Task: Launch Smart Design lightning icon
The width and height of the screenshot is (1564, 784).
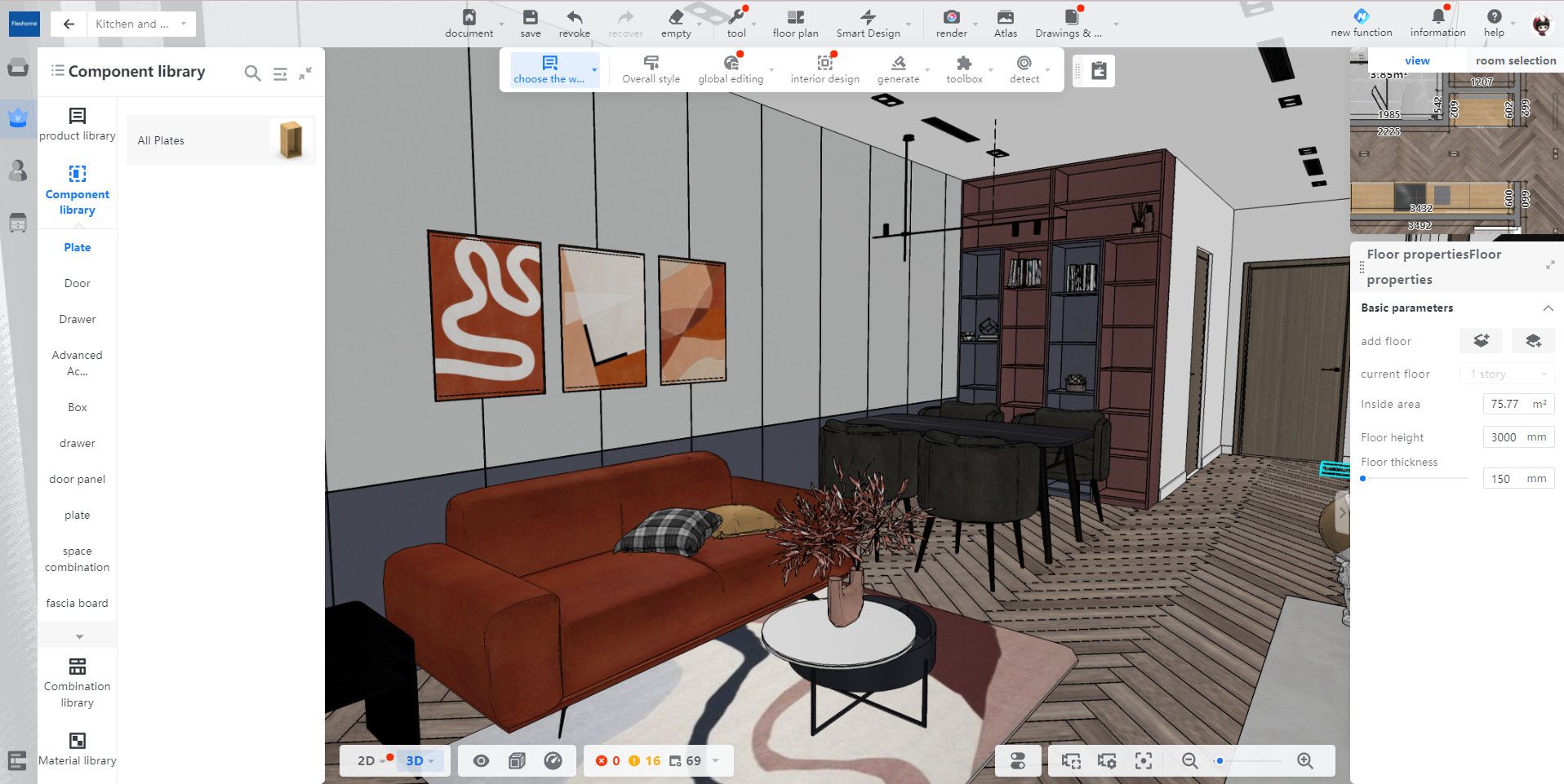Action: tap(869, 17)
